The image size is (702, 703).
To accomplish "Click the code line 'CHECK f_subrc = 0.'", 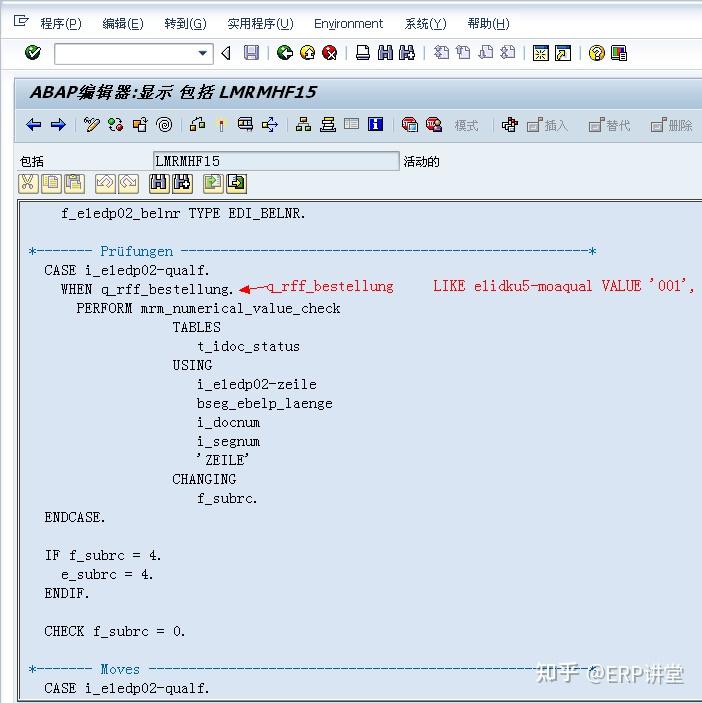I will [x=114, y=631].
